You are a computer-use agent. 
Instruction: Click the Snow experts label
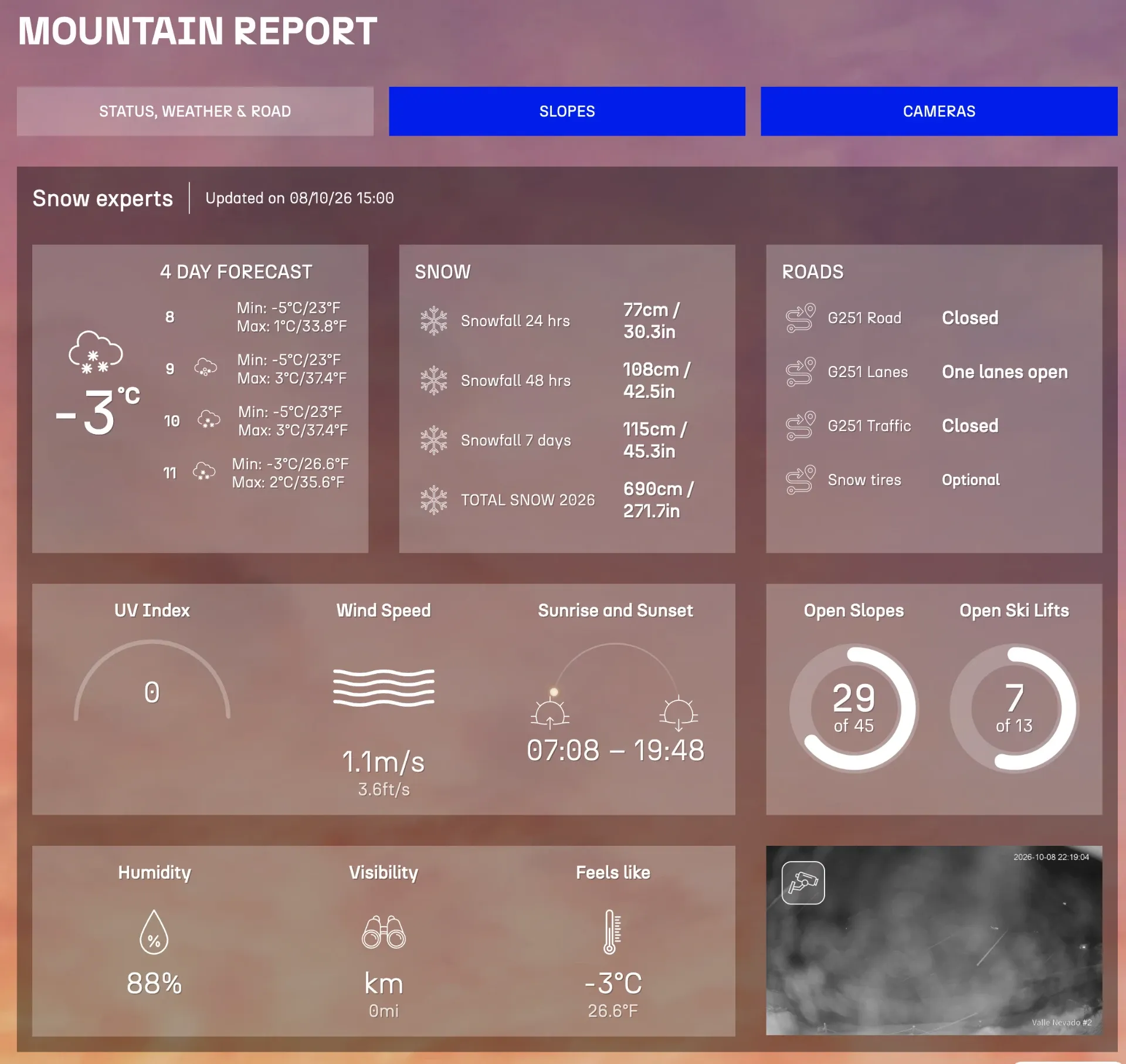[x=103, y=198]
